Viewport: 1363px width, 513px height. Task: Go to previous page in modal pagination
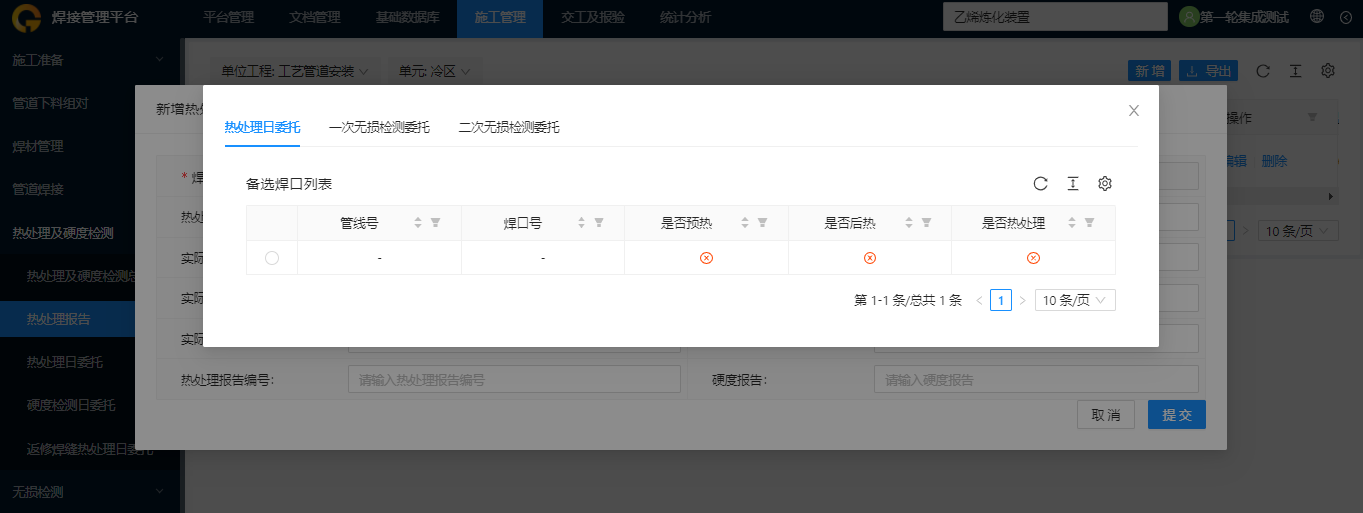click(979, 300)
